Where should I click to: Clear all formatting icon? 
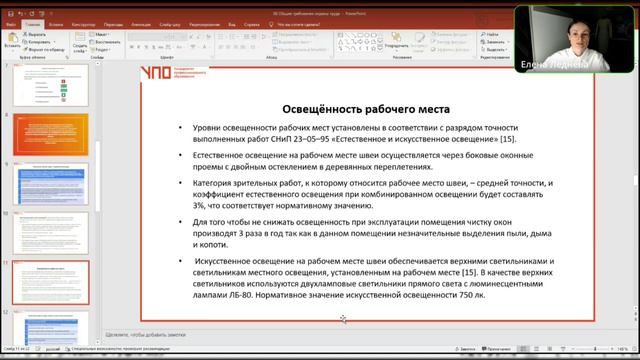point(209,37)
